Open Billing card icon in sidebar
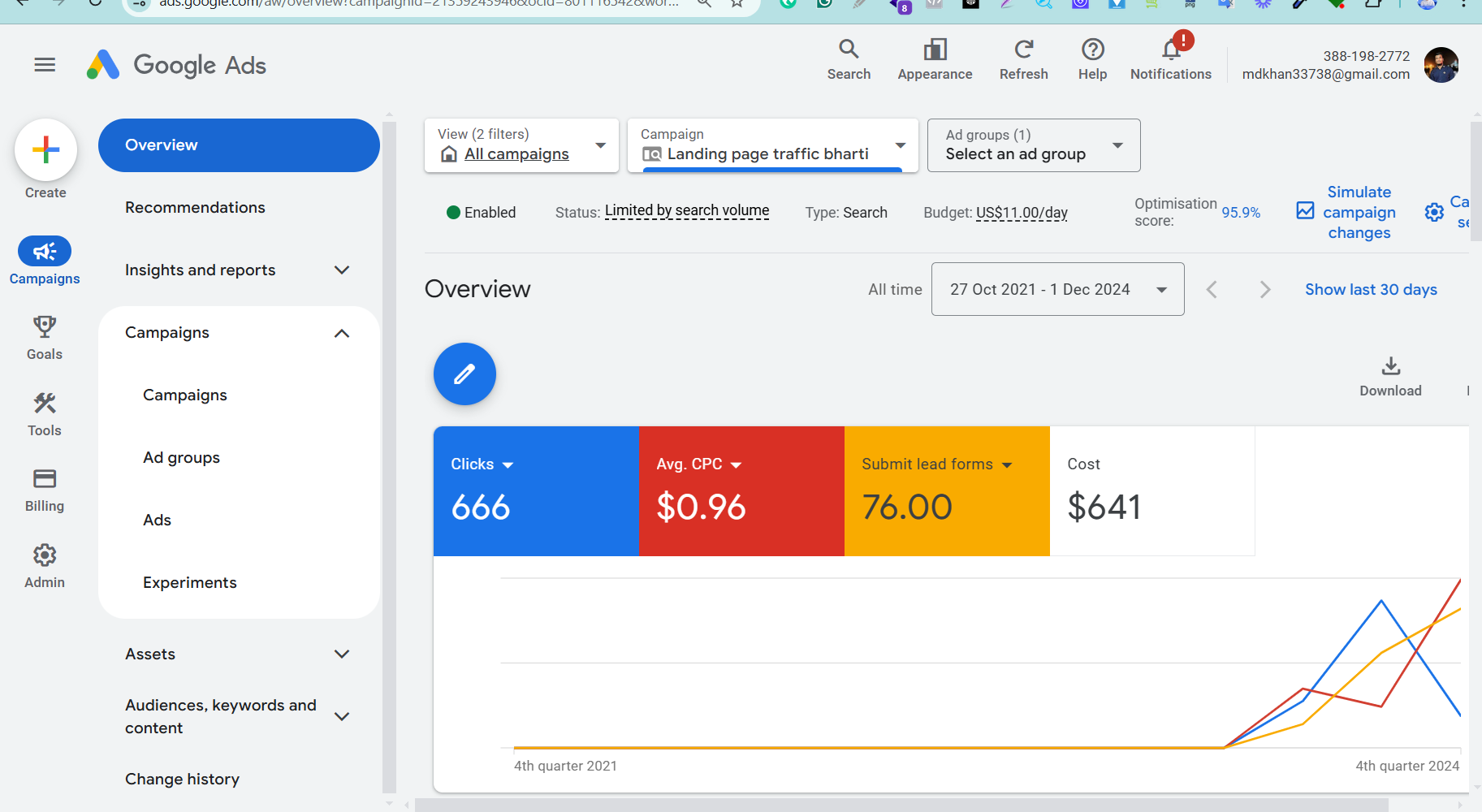This screenshot has height=812, width=1482. (x=45, y=479)
